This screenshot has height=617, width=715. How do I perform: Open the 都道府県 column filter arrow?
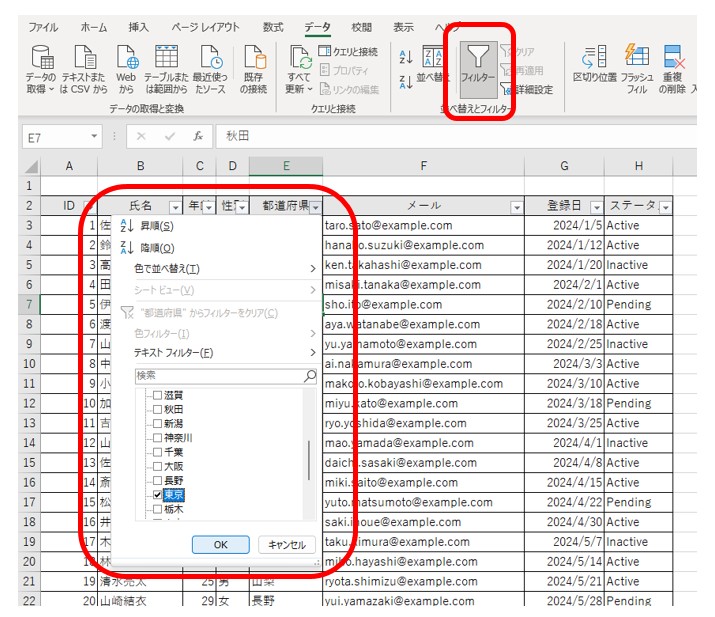[315, 207]
